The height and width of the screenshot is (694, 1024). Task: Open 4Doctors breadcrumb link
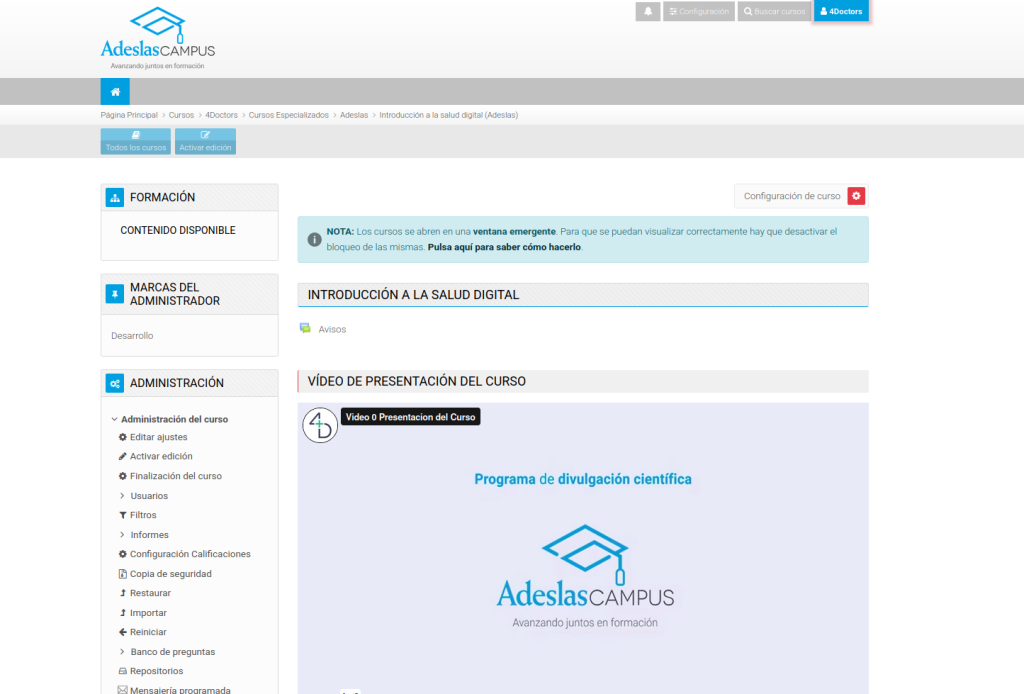tap(221, 115)
